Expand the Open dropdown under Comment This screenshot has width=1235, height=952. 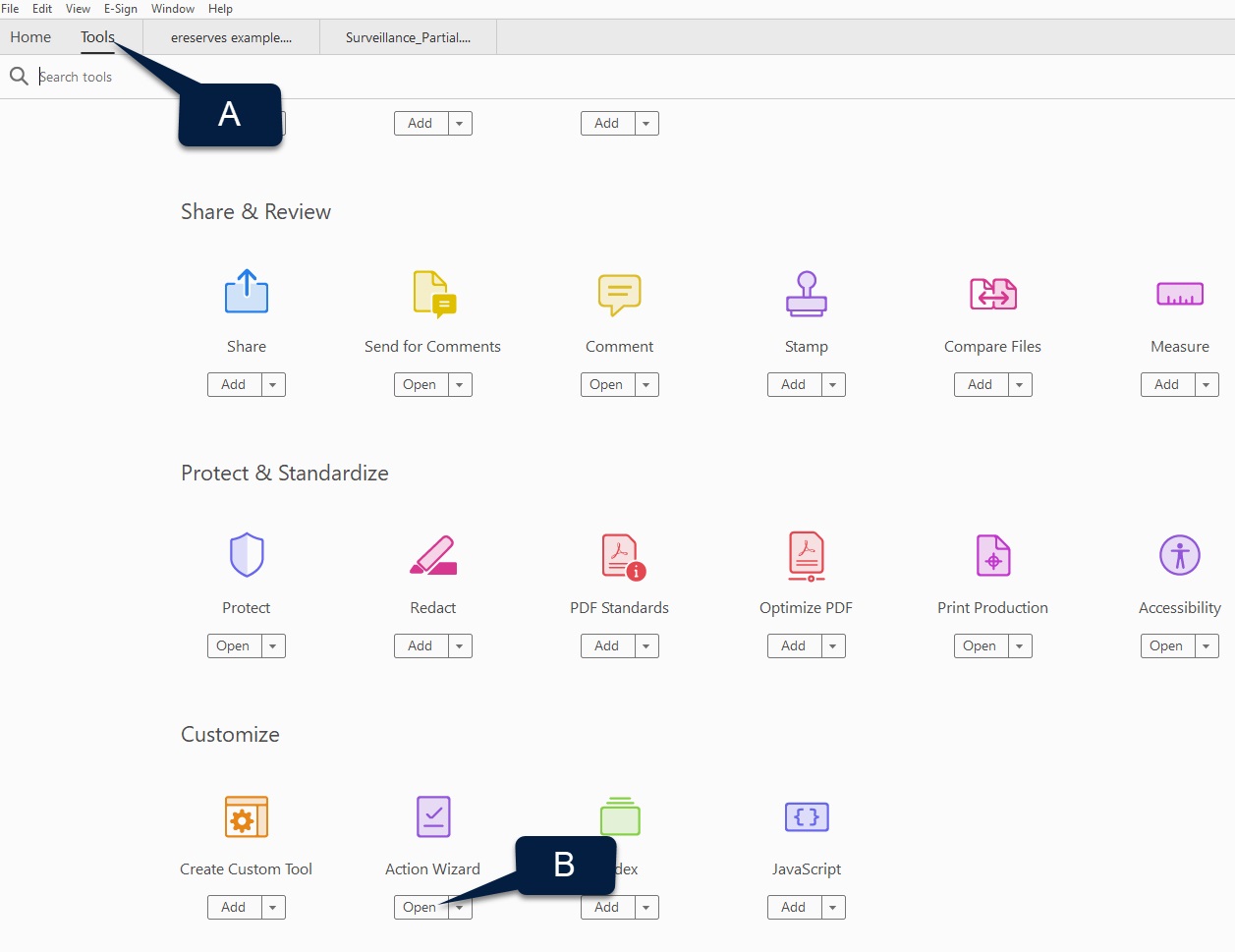point(646,384)
